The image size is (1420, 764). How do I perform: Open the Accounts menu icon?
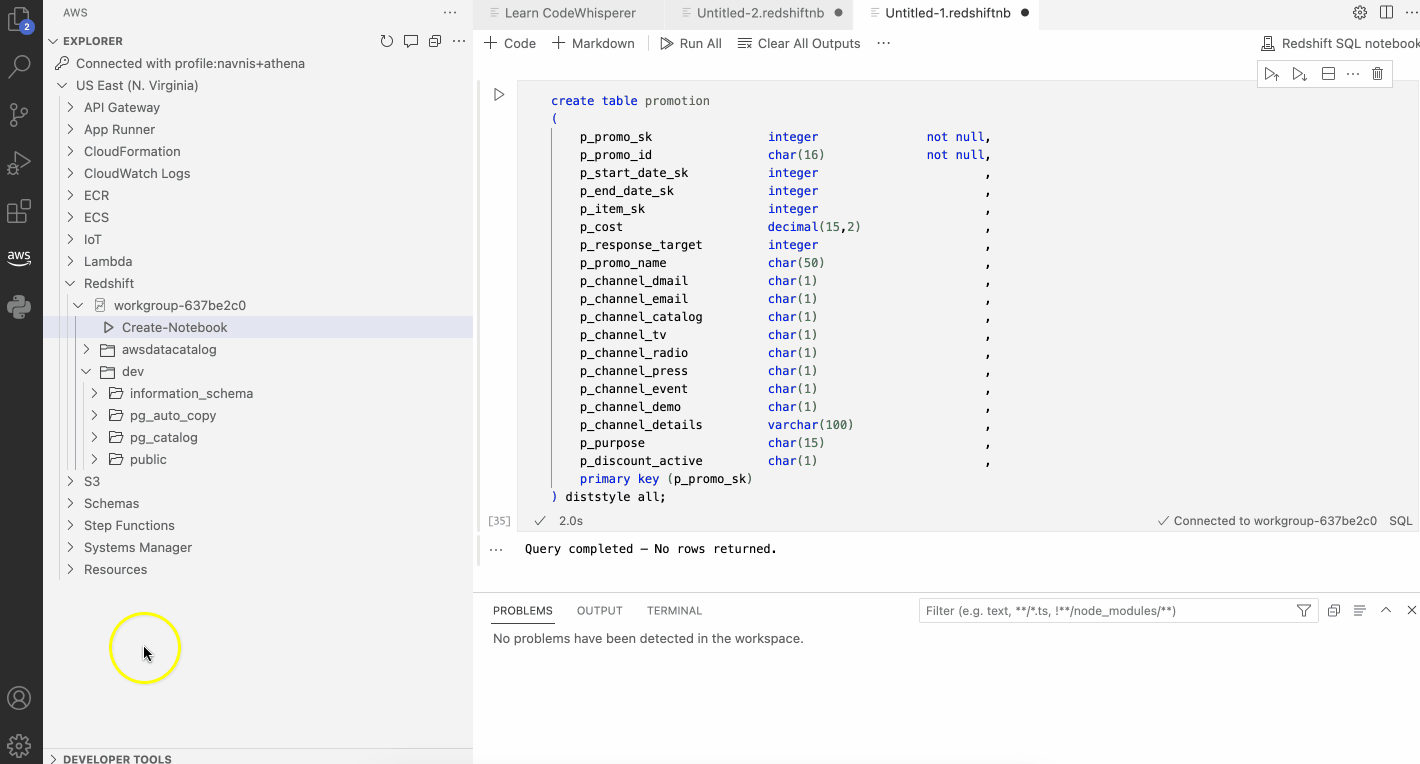point(19,698)
